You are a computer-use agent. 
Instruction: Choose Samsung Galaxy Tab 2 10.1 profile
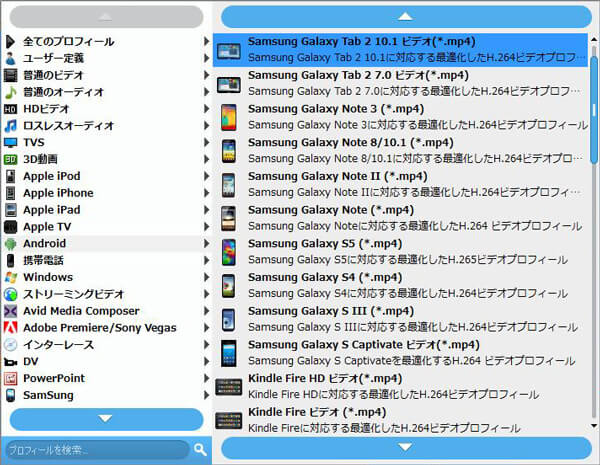tap(400, 50)
